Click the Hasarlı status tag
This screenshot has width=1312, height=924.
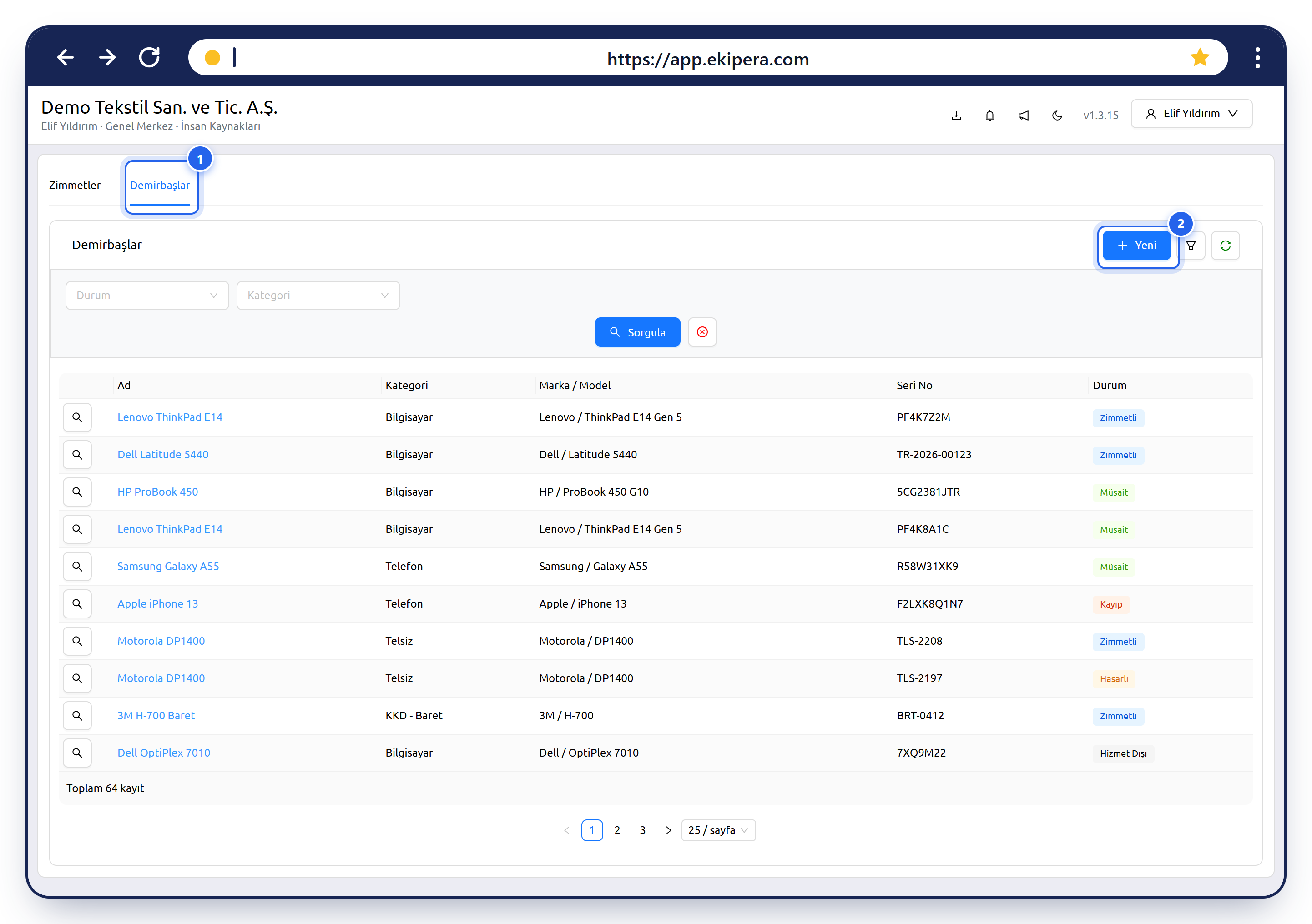coord(1114,679)
